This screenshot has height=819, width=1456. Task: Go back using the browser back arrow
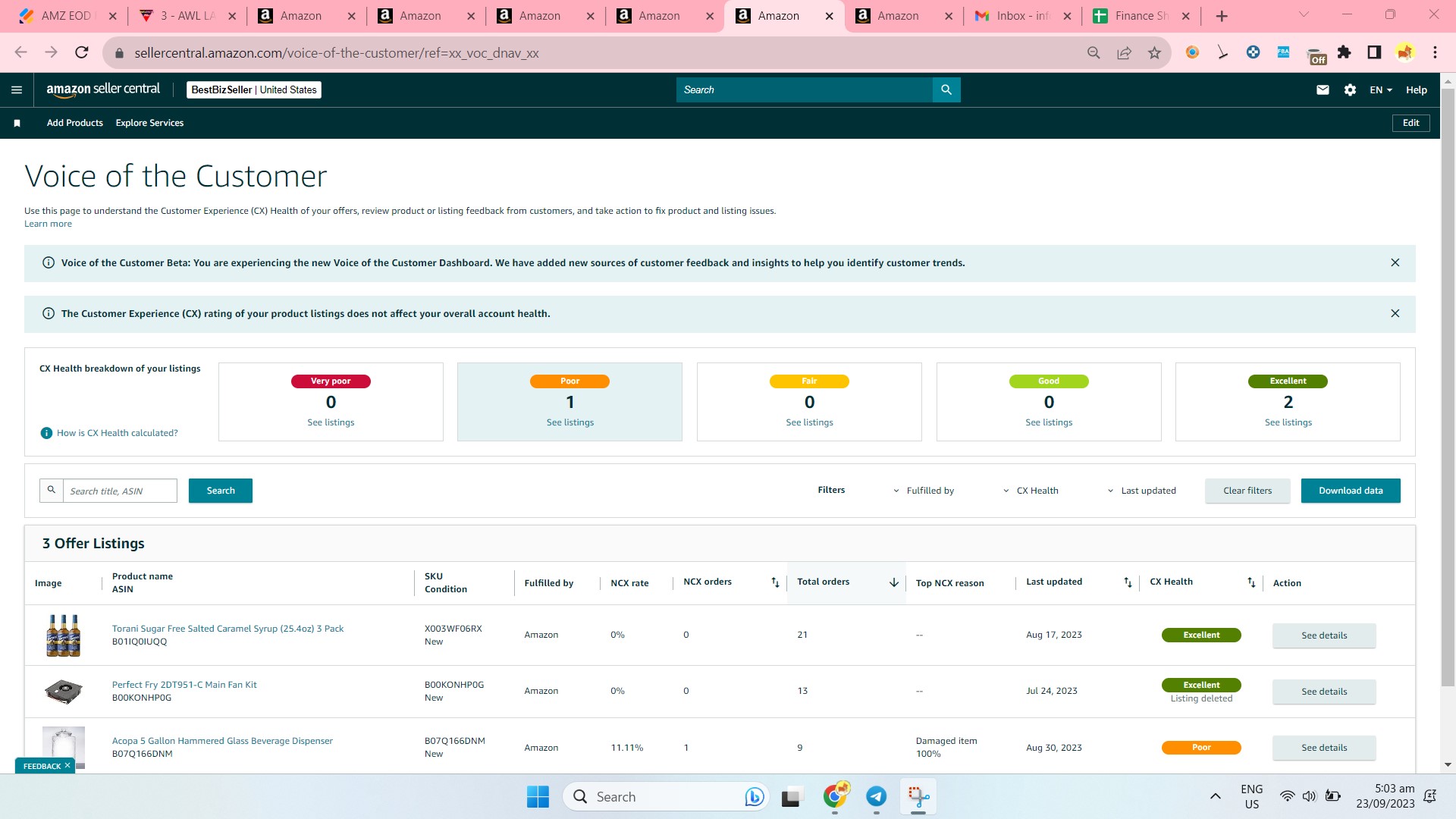[21, 52]
